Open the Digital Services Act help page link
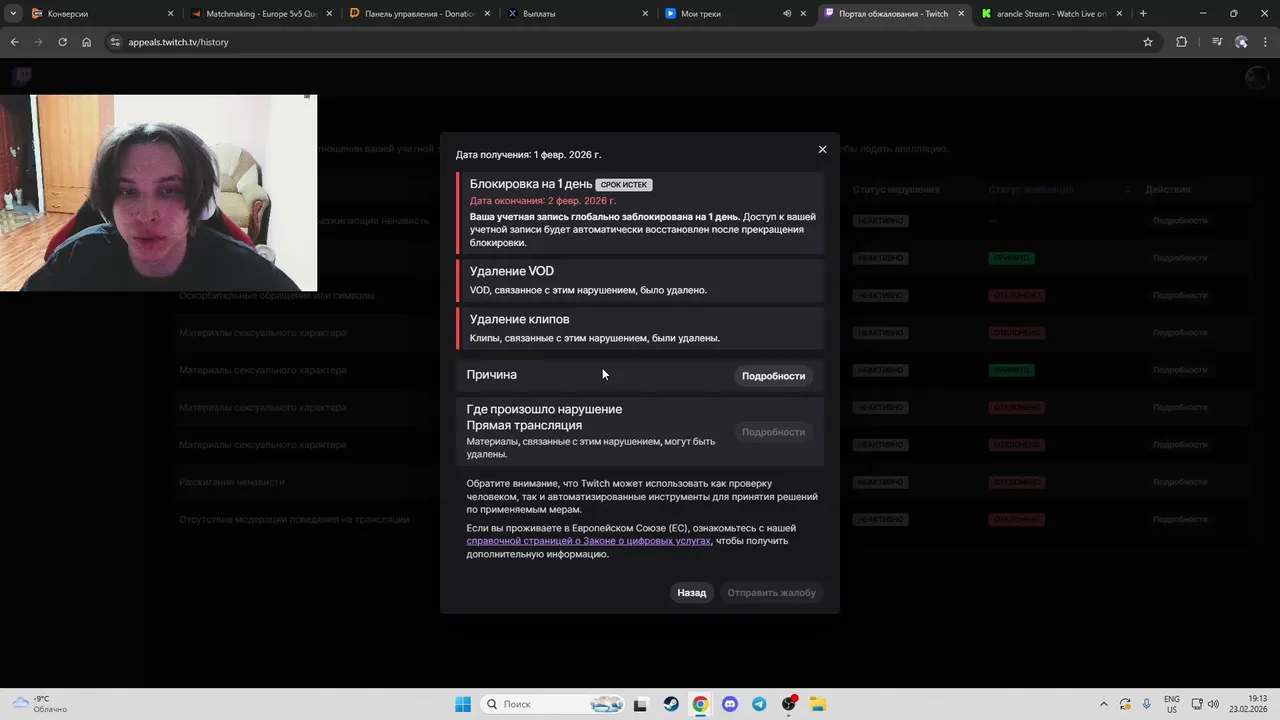 click(x=588, y=541)
